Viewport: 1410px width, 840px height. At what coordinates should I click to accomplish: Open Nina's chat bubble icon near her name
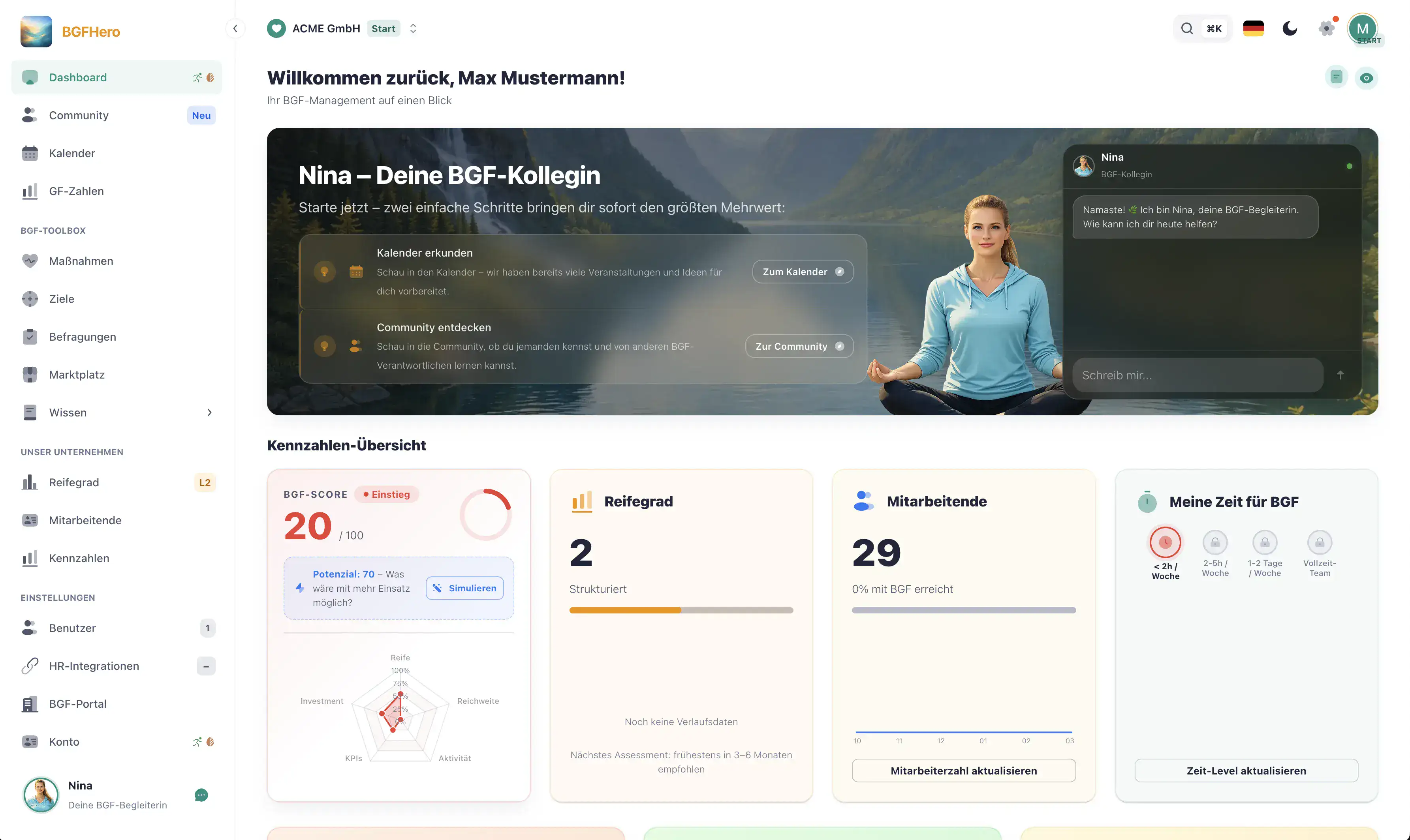click(x=201, y=795)
